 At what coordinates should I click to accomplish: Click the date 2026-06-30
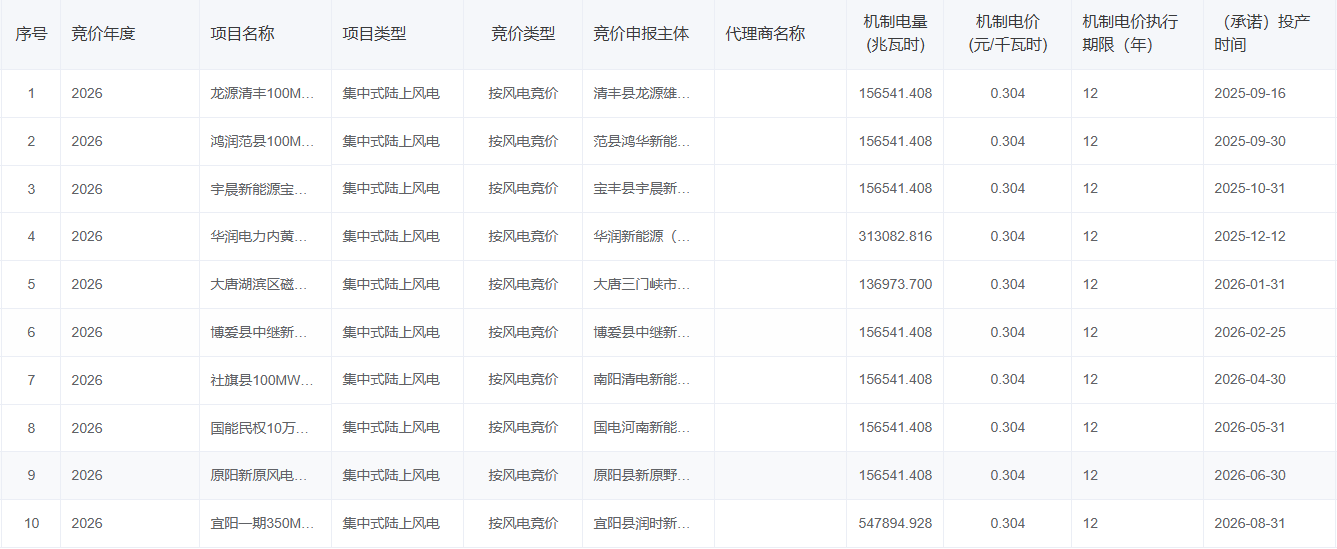(x=1250, y=476)
